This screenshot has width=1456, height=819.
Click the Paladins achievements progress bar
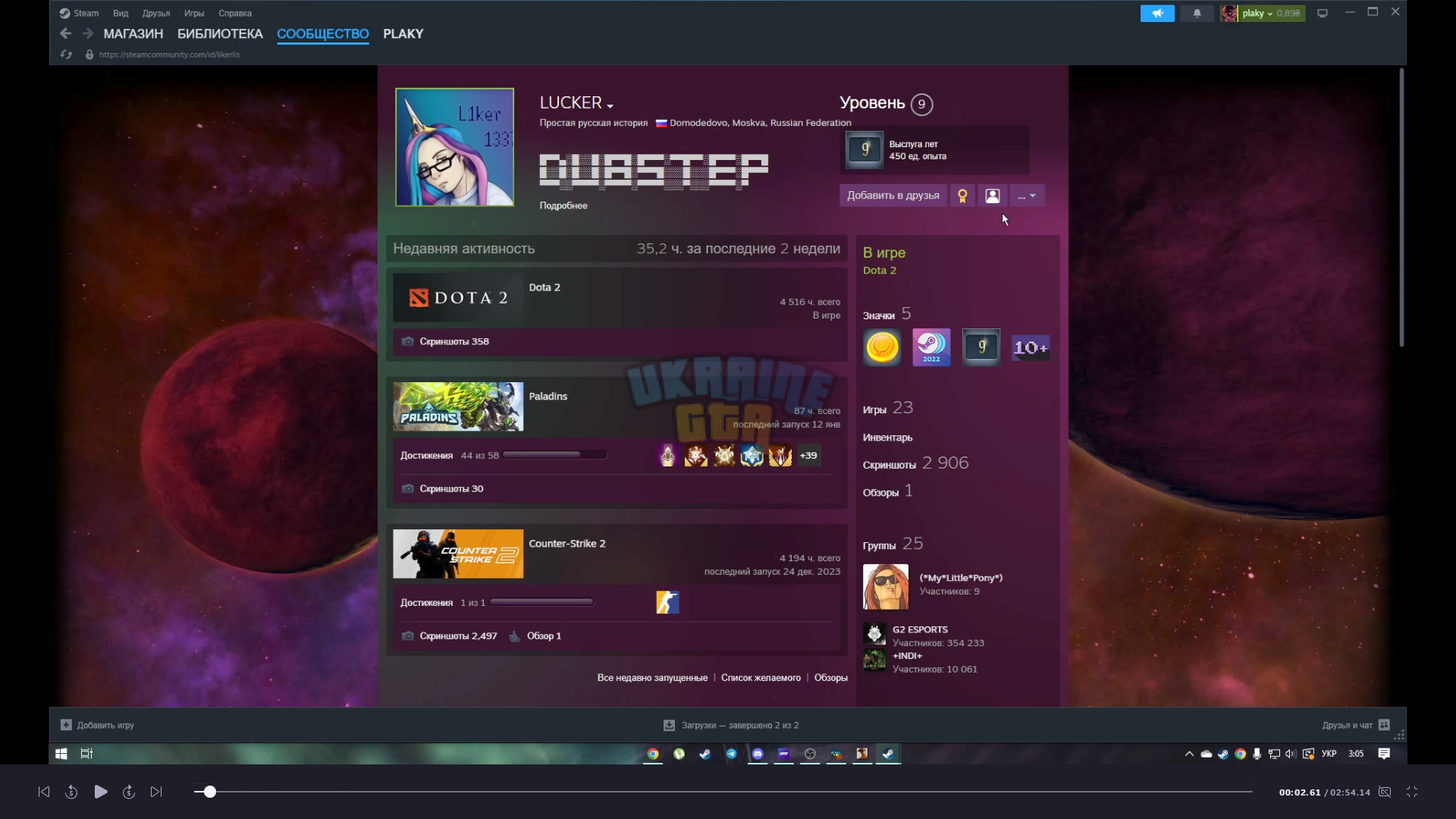(x=554, y=455)
